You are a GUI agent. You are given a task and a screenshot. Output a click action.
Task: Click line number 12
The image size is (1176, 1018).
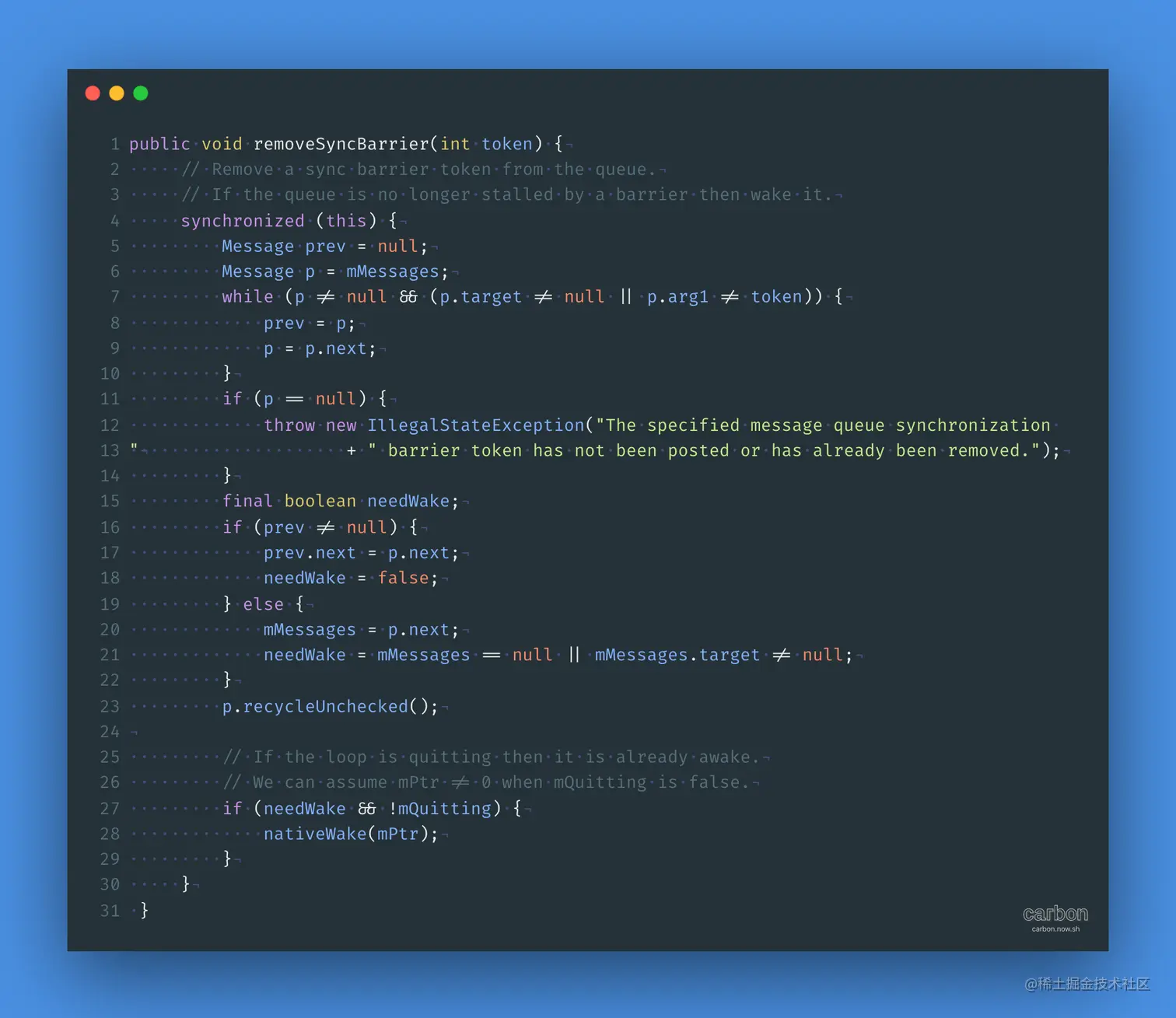[x=110, y=425]
